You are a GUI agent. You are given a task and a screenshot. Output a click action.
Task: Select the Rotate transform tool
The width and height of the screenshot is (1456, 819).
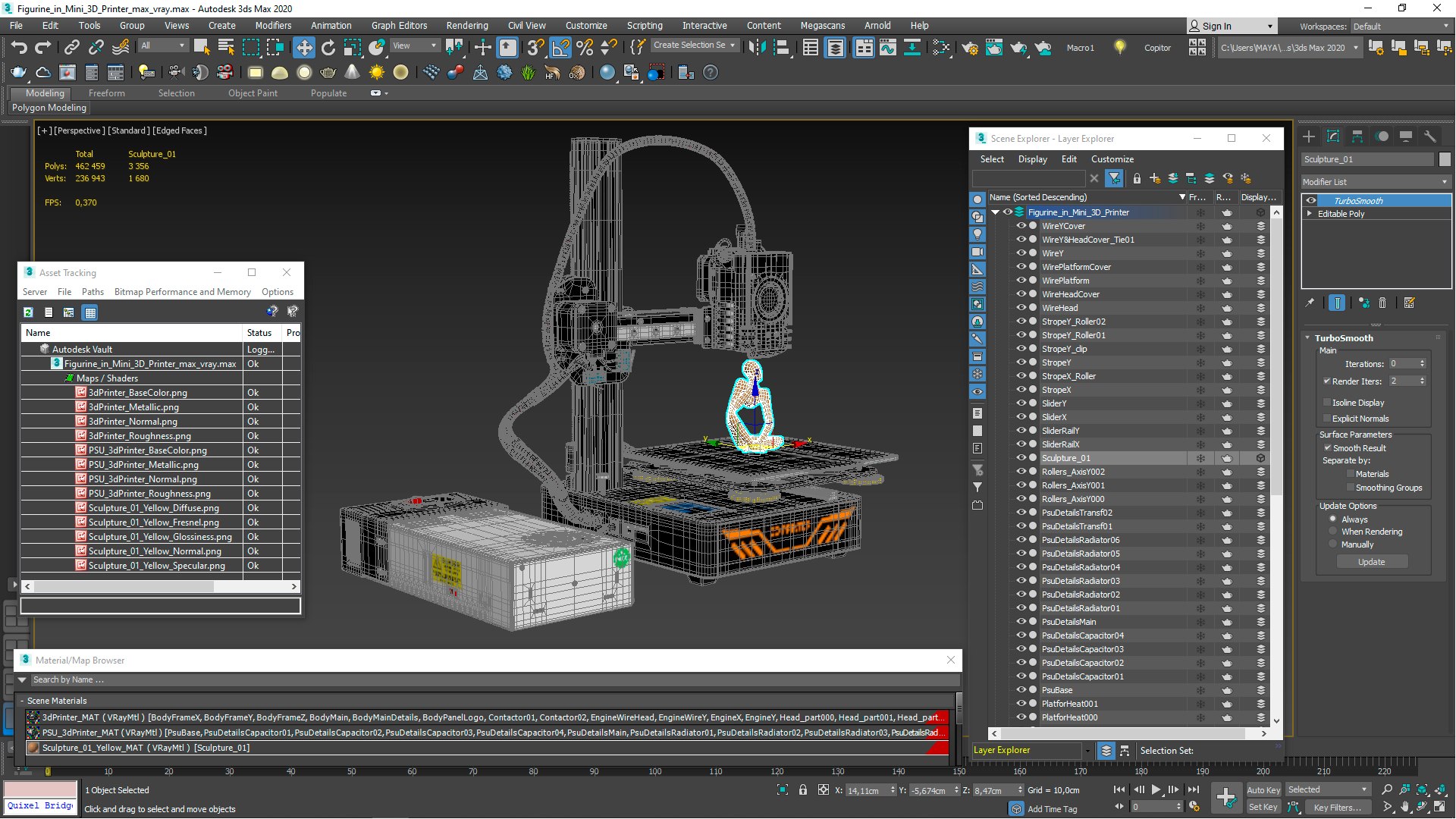(x=328, y=47)
